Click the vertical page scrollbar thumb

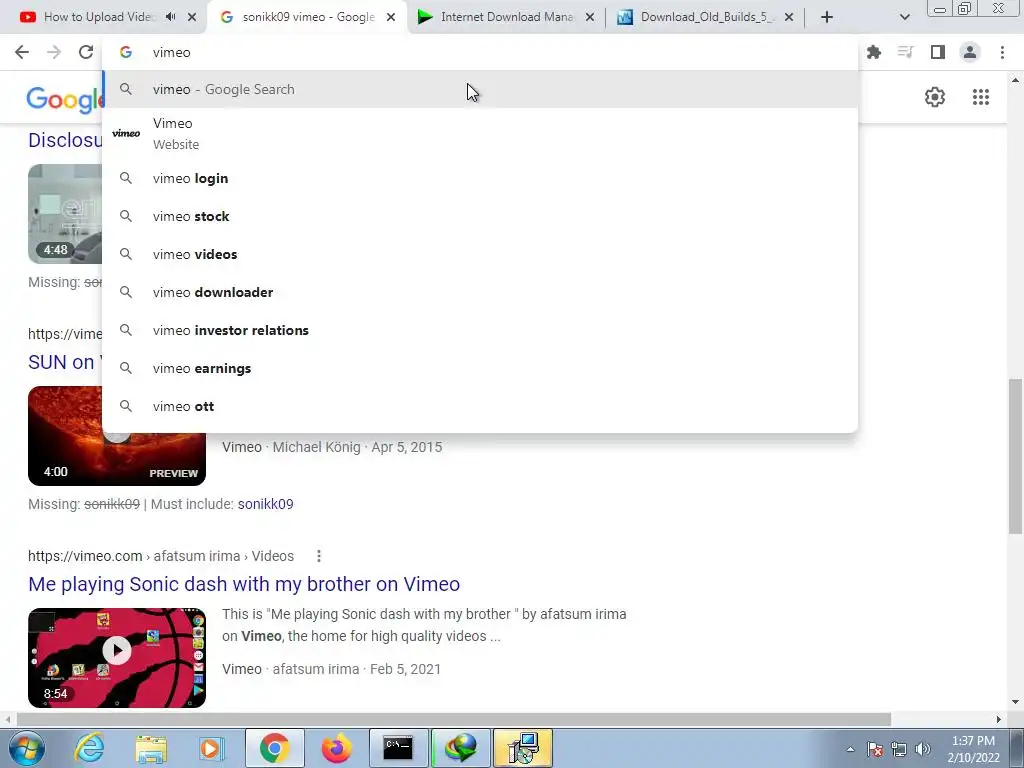point(1016,455)
